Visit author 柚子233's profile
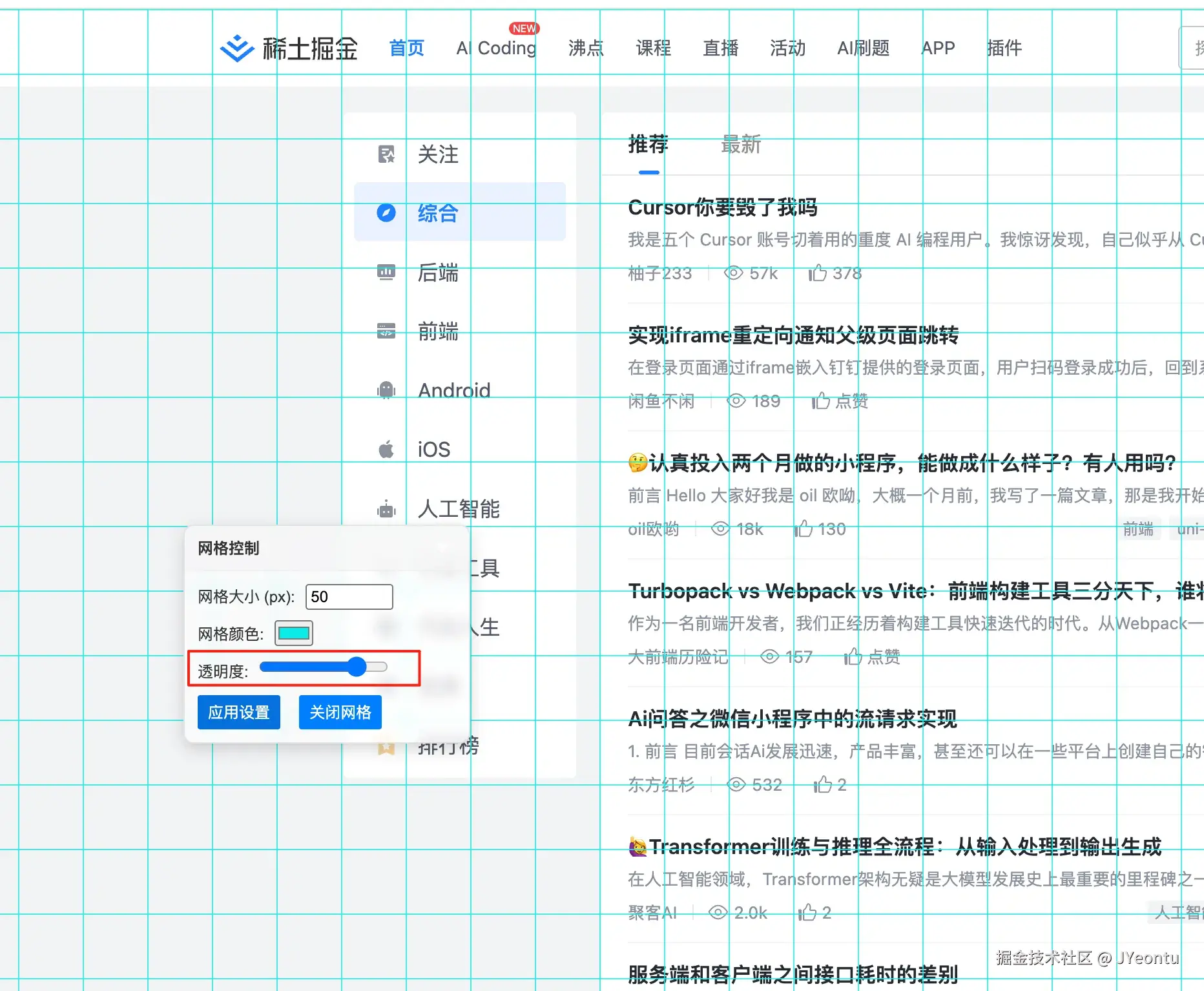The image size is (1204, 991). point(660,273)
